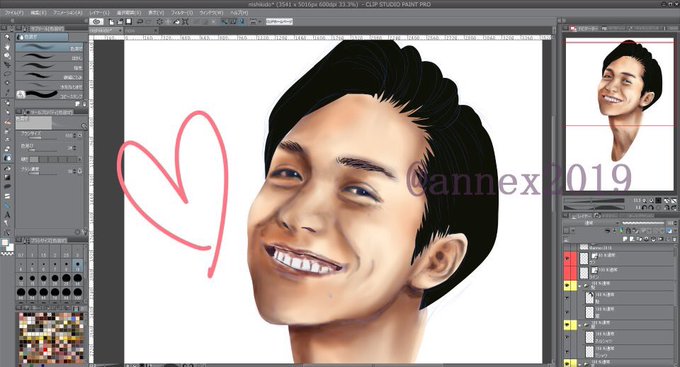Select the Move layer tool
680x367 pixels.
[7, 65]
